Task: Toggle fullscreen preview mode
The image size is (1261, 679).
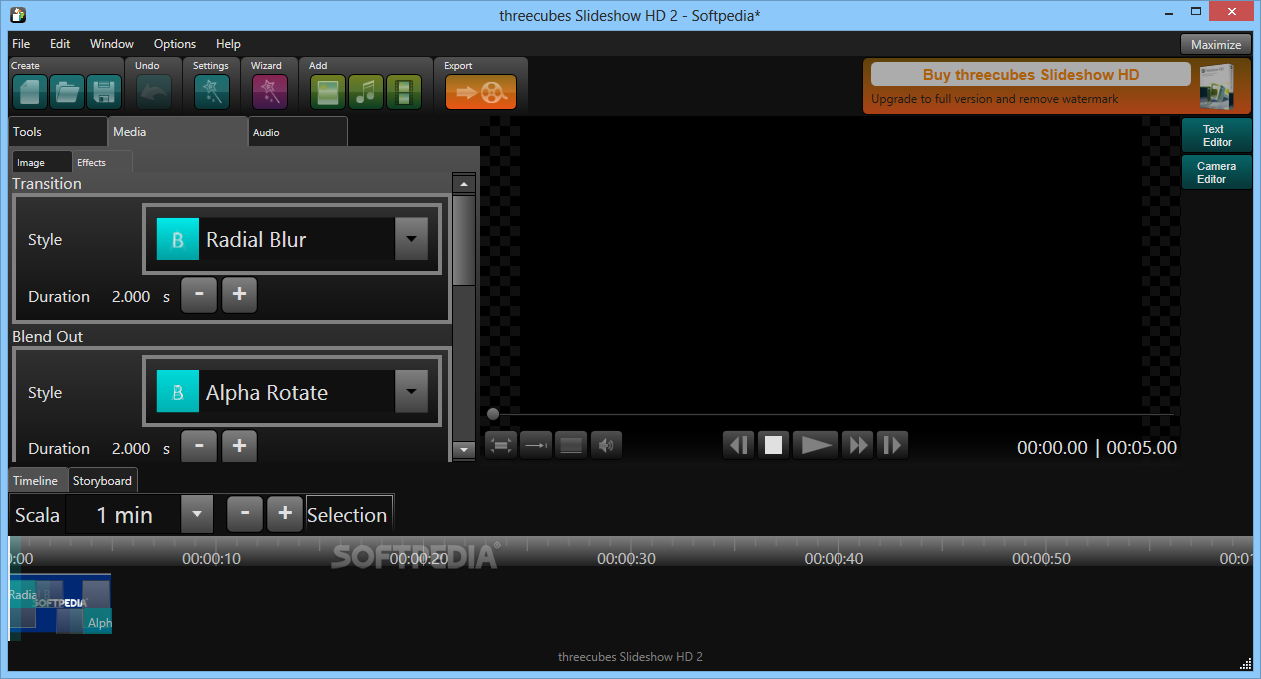Action: coord(501,445)
